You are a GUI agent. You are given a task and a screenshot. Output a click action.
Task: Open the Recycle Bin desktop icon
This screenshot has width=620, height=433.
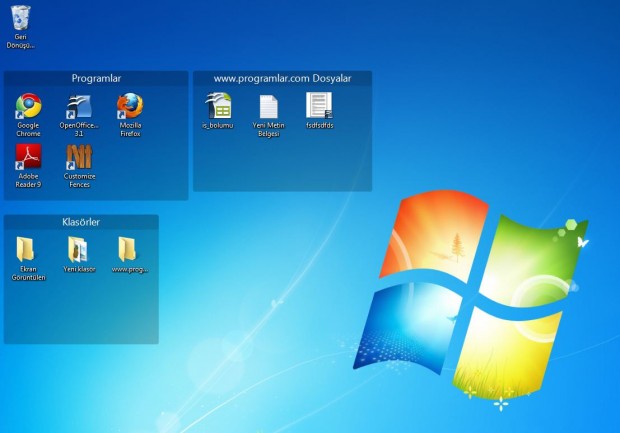coord(20,19)
